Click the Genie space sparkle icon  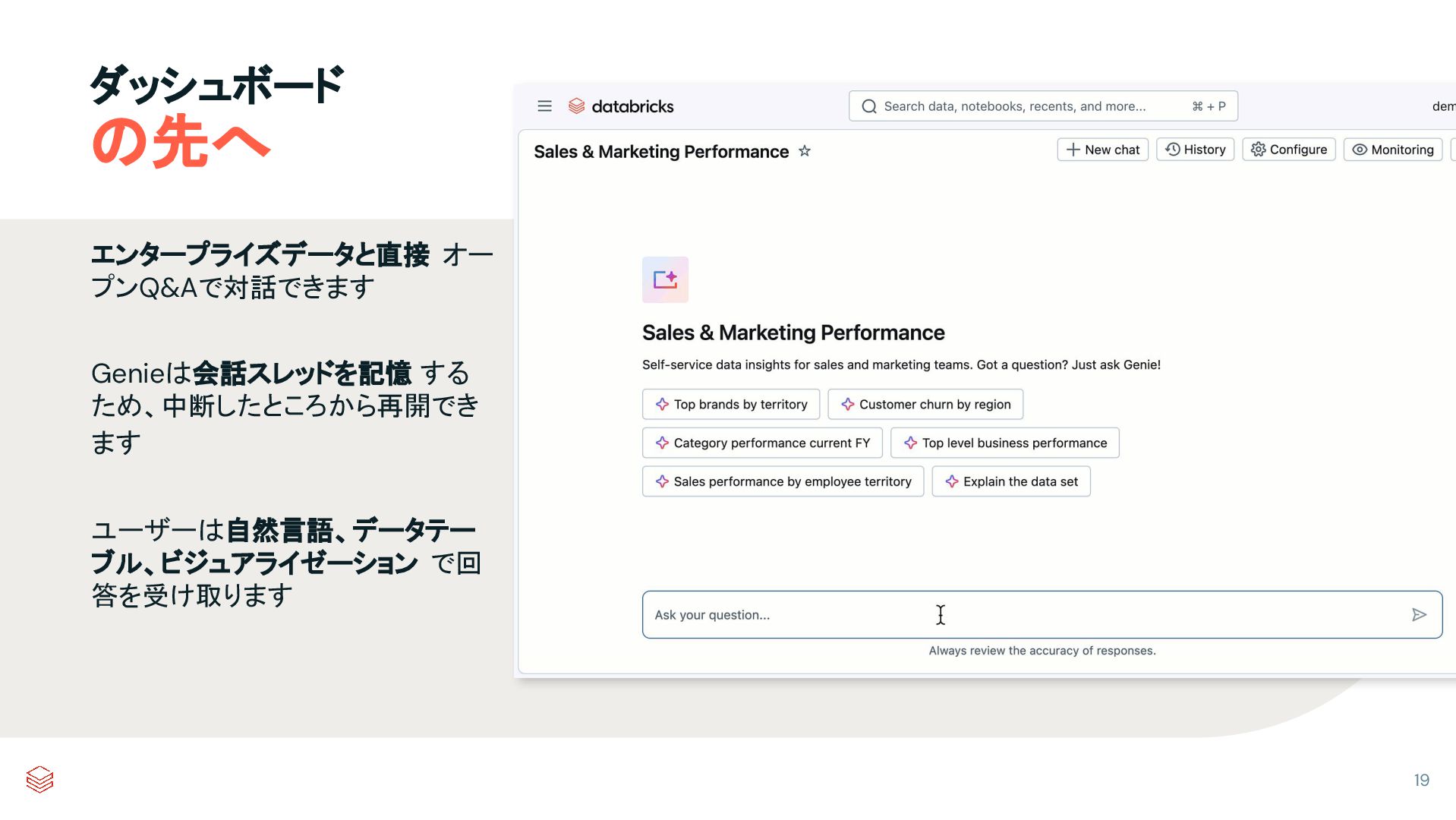click(x=665, y=279)
